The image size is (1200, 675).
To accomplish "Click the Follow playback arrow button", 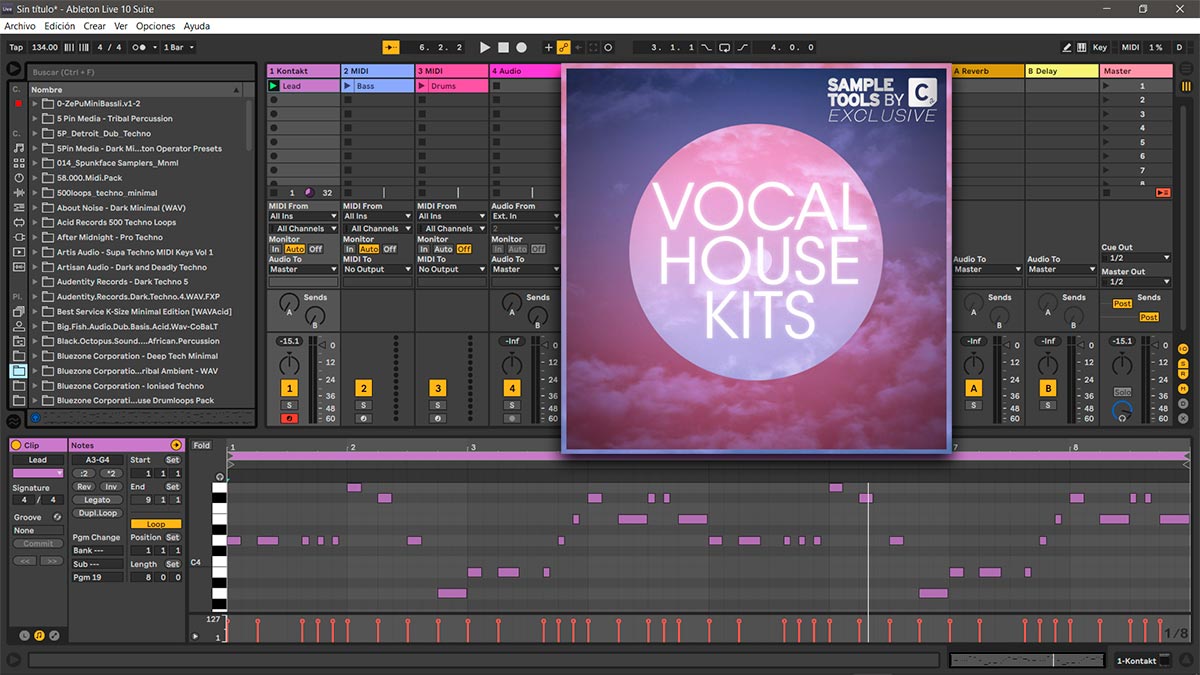I will pos(392,47).
